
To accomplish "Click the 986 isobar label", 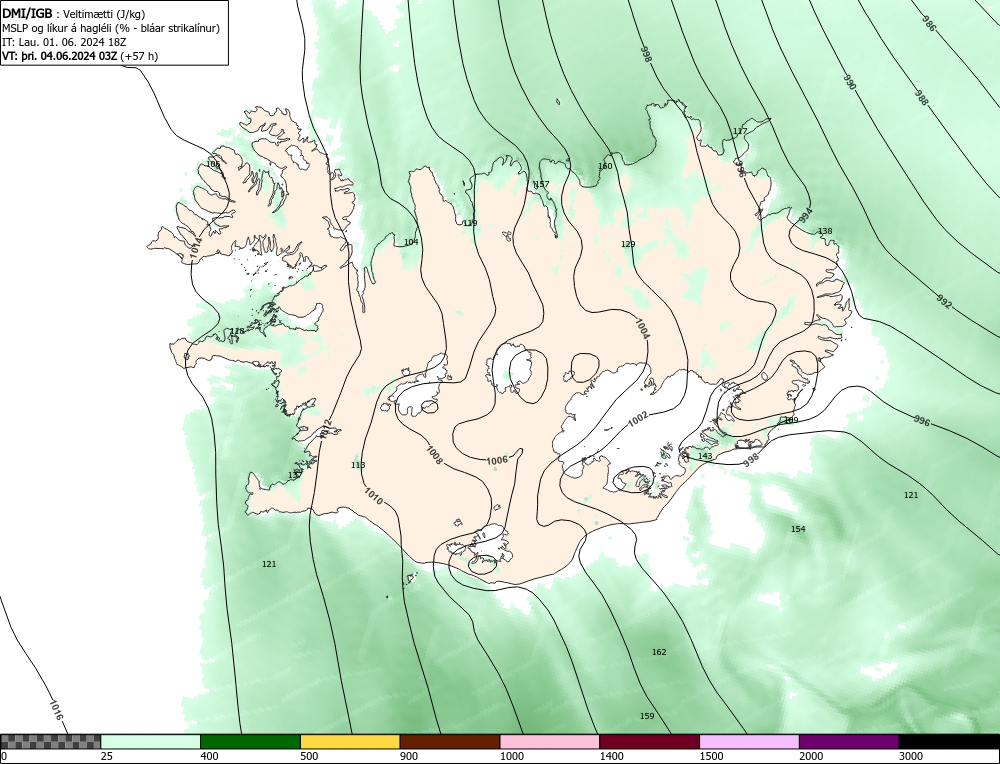I will [929, 23].
